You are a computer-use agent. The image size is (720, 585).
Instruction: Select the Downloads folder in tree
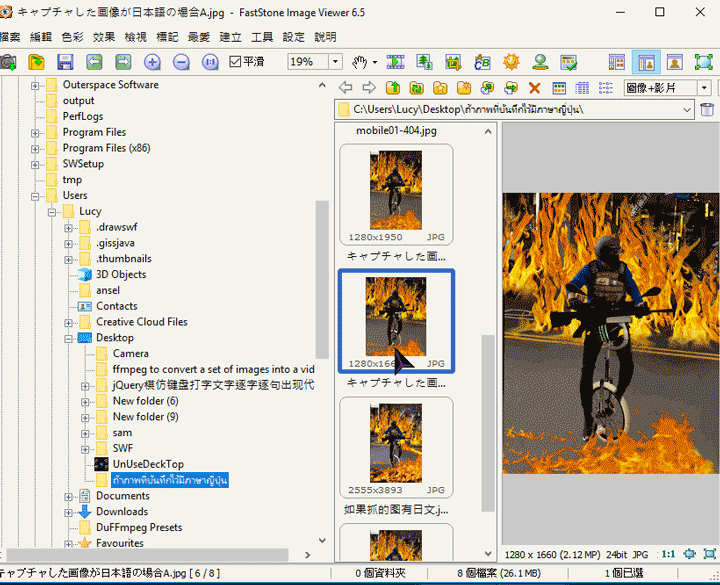point(121,512)
